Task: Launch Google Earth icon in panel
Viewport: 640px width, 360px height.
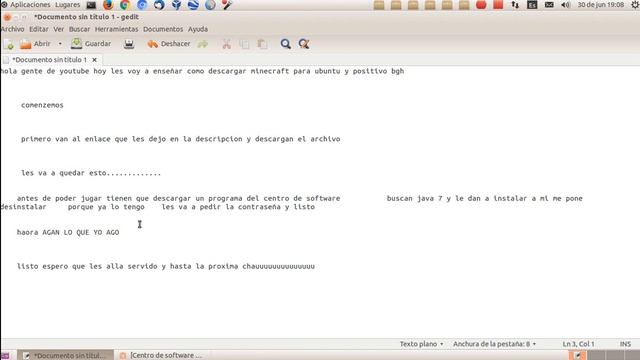Action: (x=193, y=5)
